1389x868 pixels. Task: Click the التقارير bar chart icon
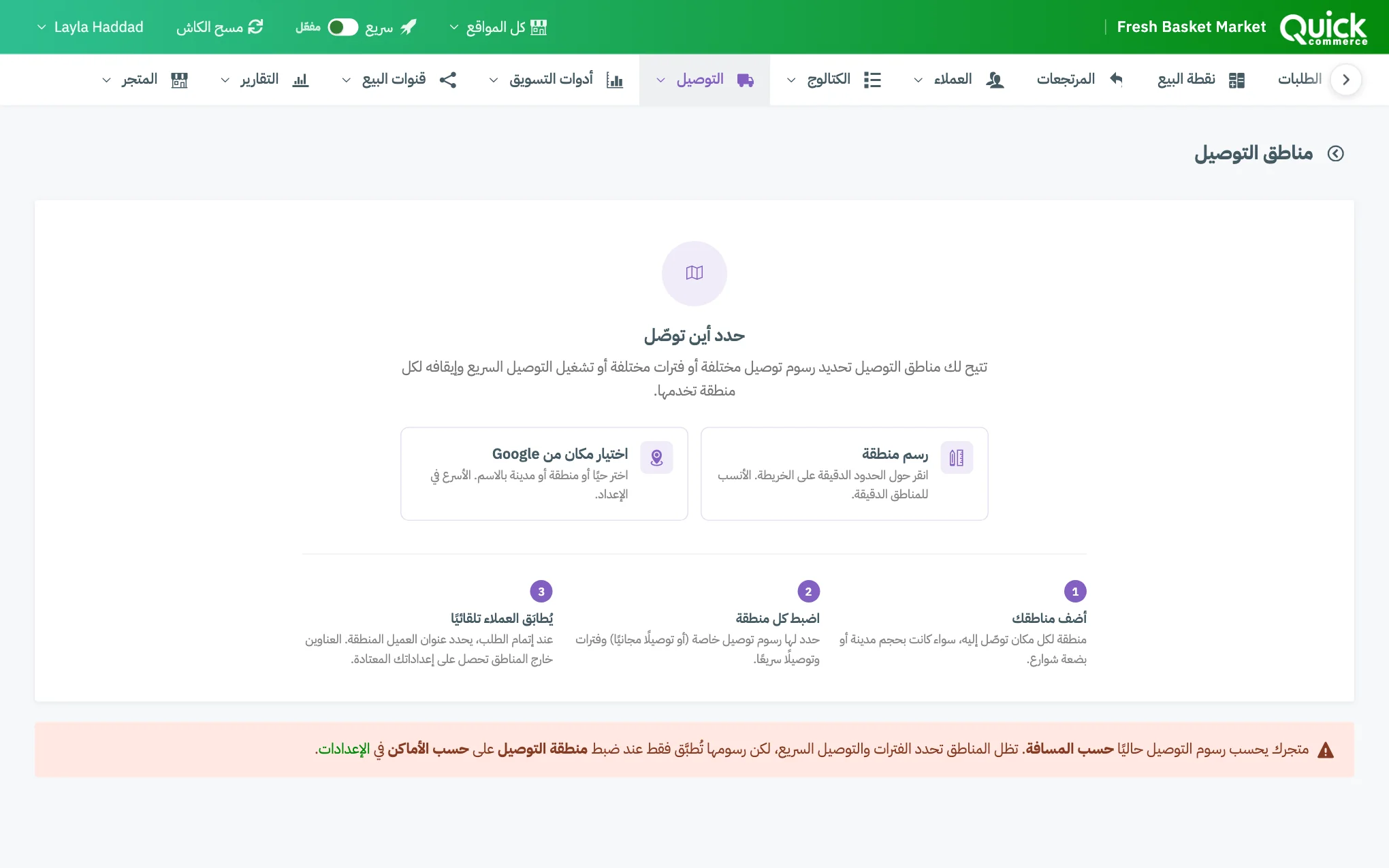click(x=300, y=80)
